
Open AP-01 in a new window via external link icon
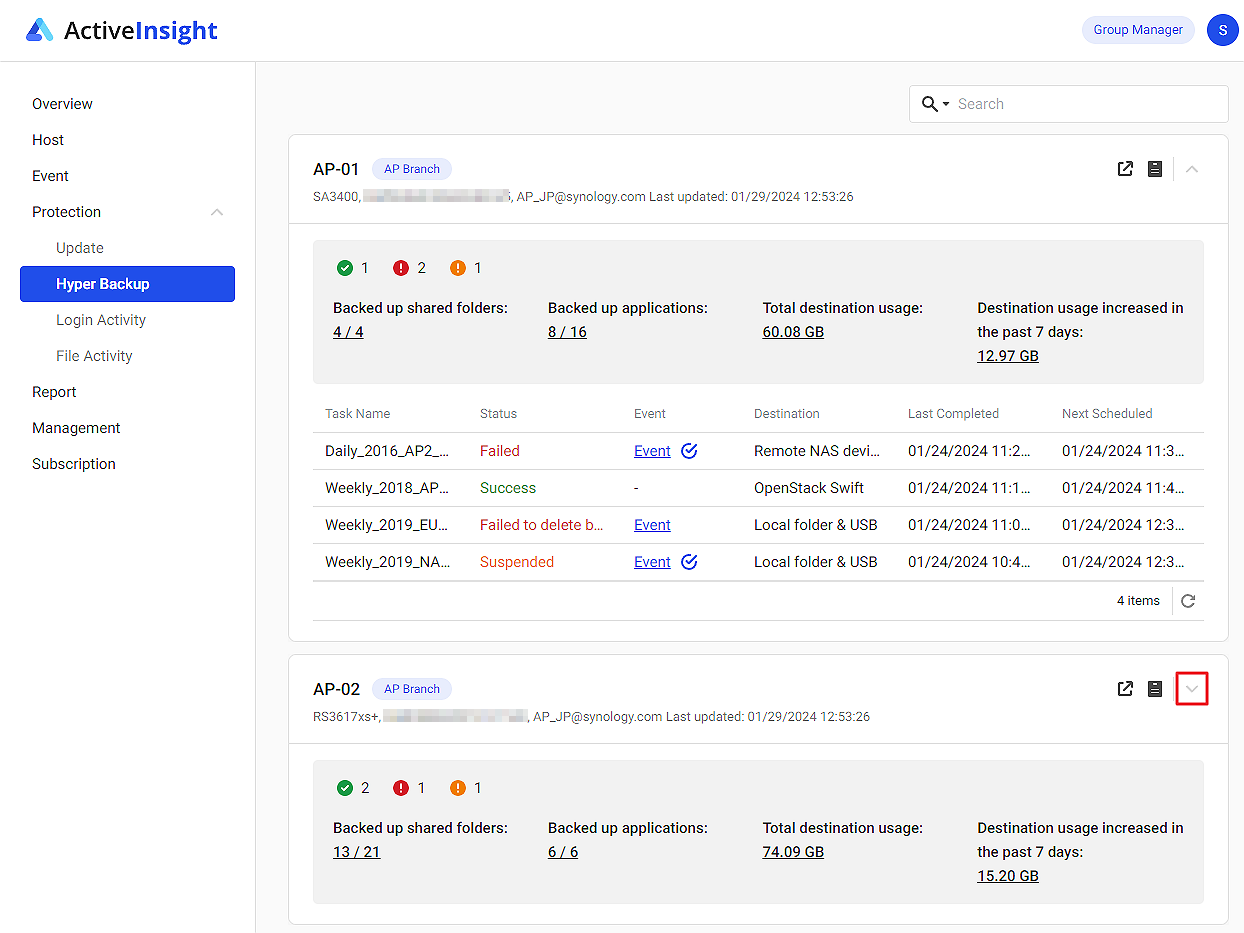[1125, 169]
